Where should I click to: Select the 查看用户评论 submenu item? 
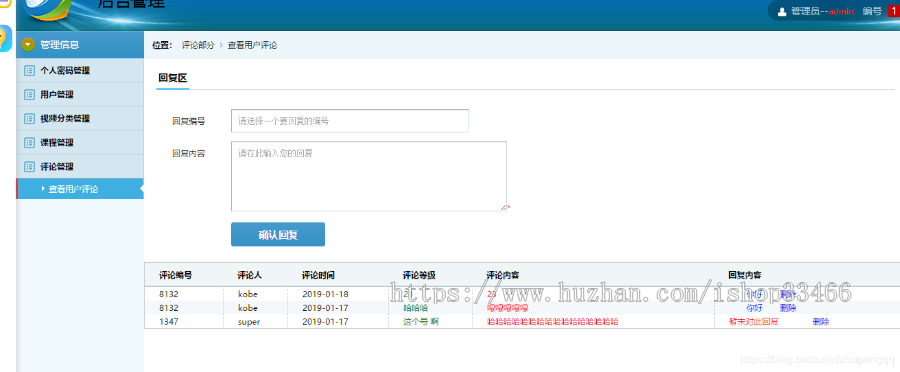pos(80,189)
